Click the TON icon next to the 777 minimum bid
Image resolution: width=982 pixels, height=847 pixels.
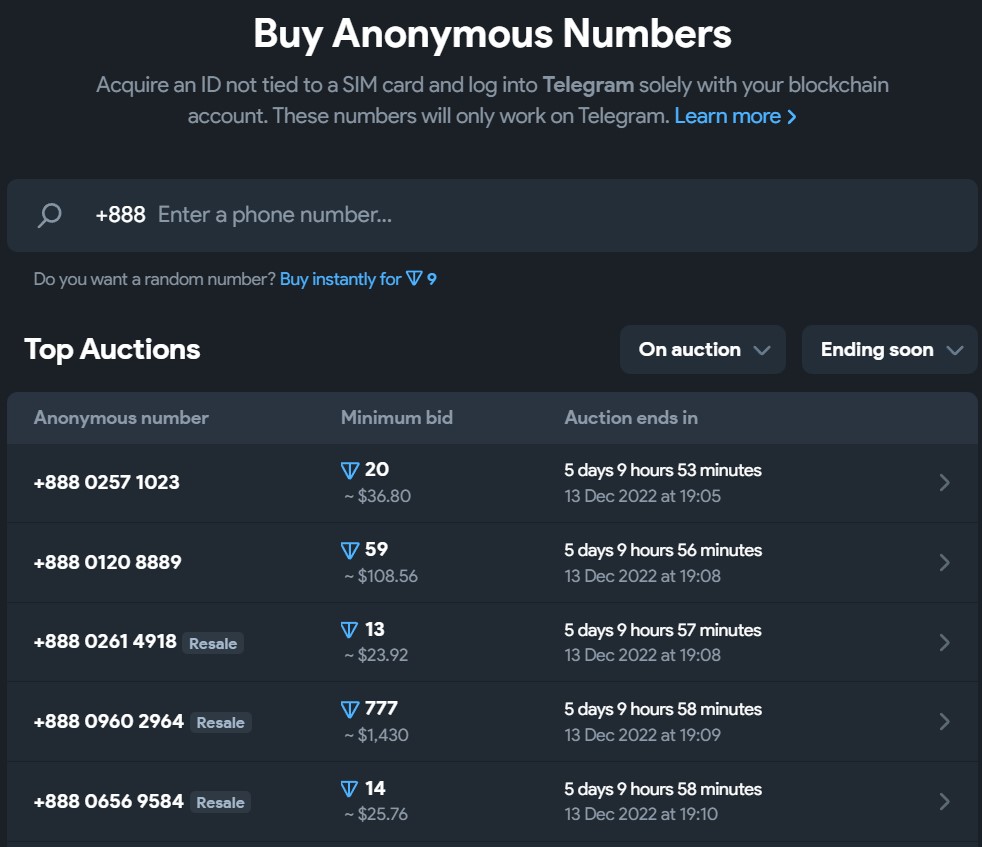click(x=349, y=708)
